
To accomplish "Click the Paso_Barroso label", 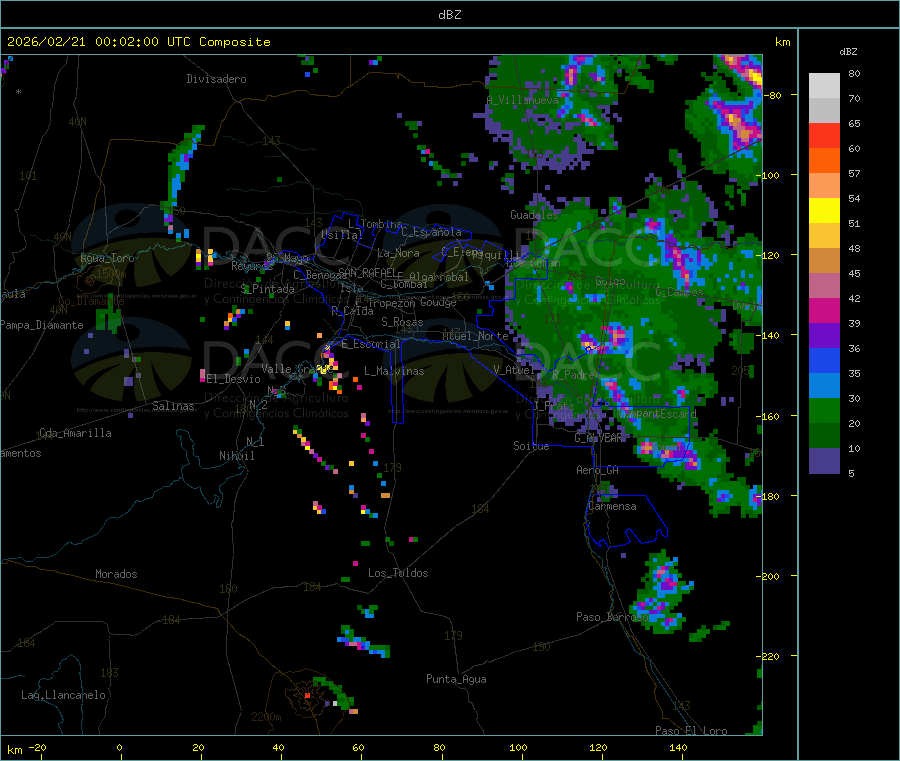I will [612, 617].
